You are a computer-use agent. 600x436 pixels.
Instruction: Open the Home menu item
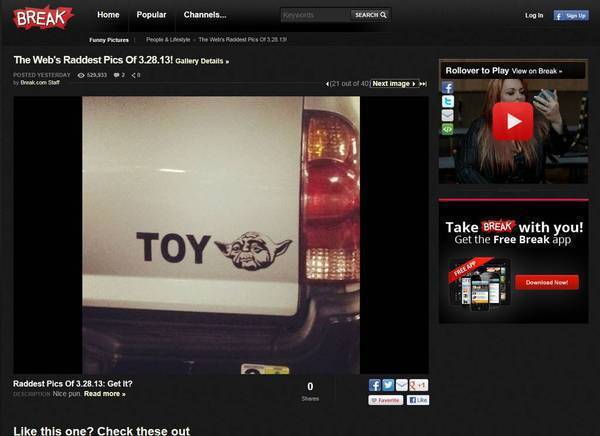click(x=108, y=15)
